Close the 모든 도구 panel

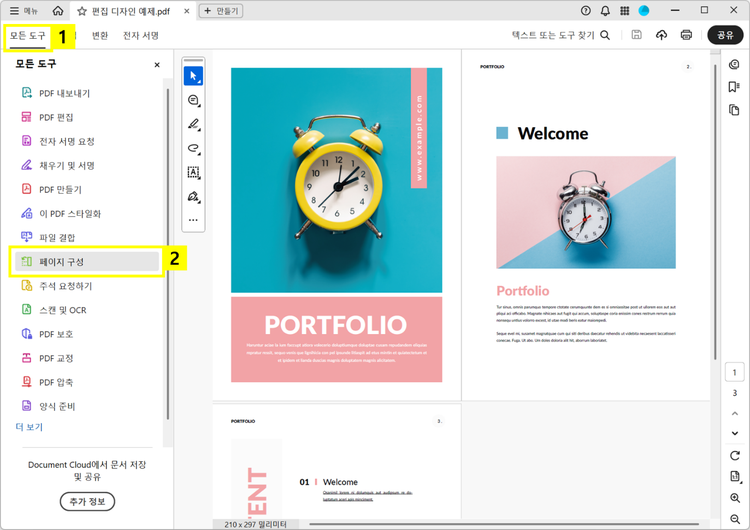157,65
